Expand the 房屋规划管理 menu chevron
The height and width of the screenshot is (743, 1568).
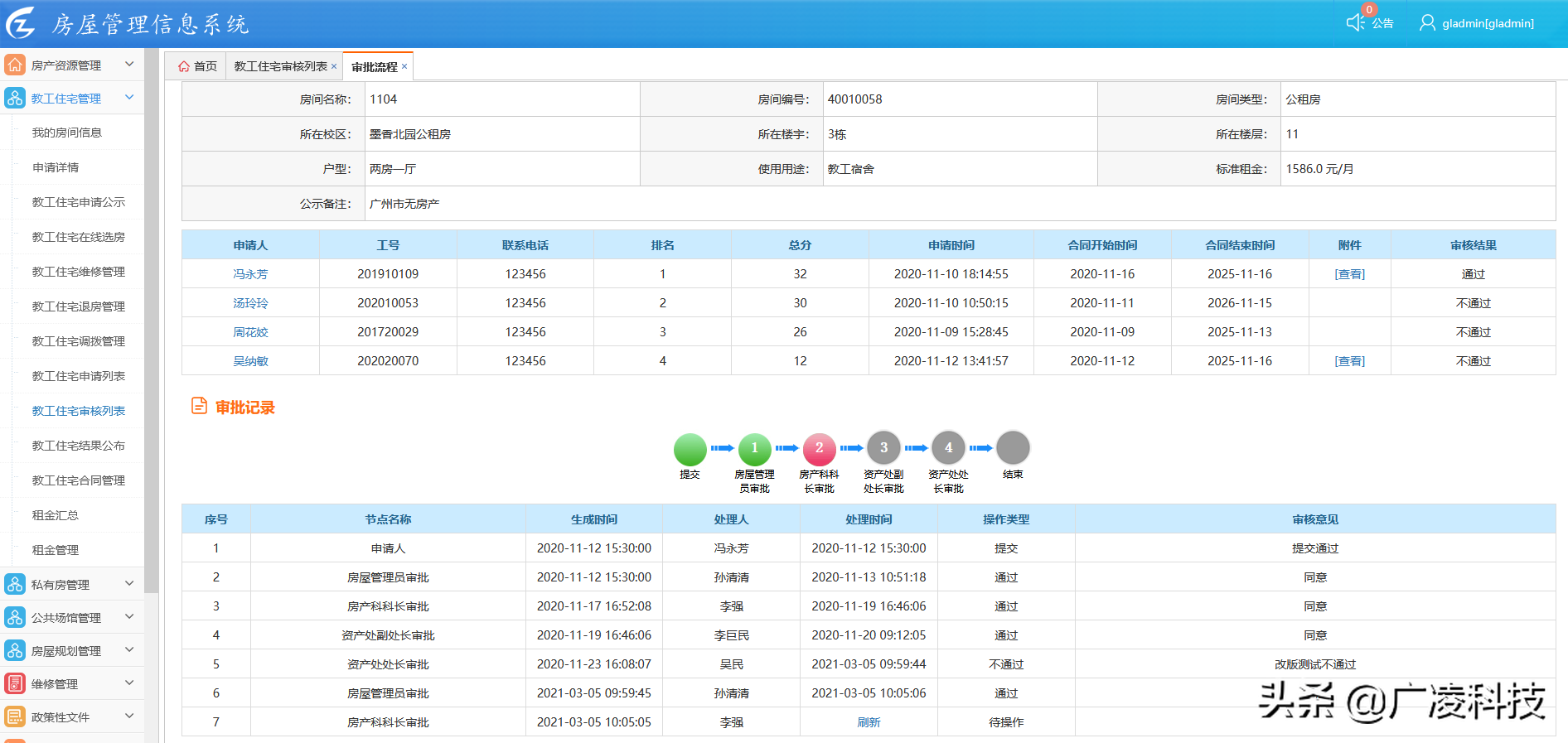129,649
